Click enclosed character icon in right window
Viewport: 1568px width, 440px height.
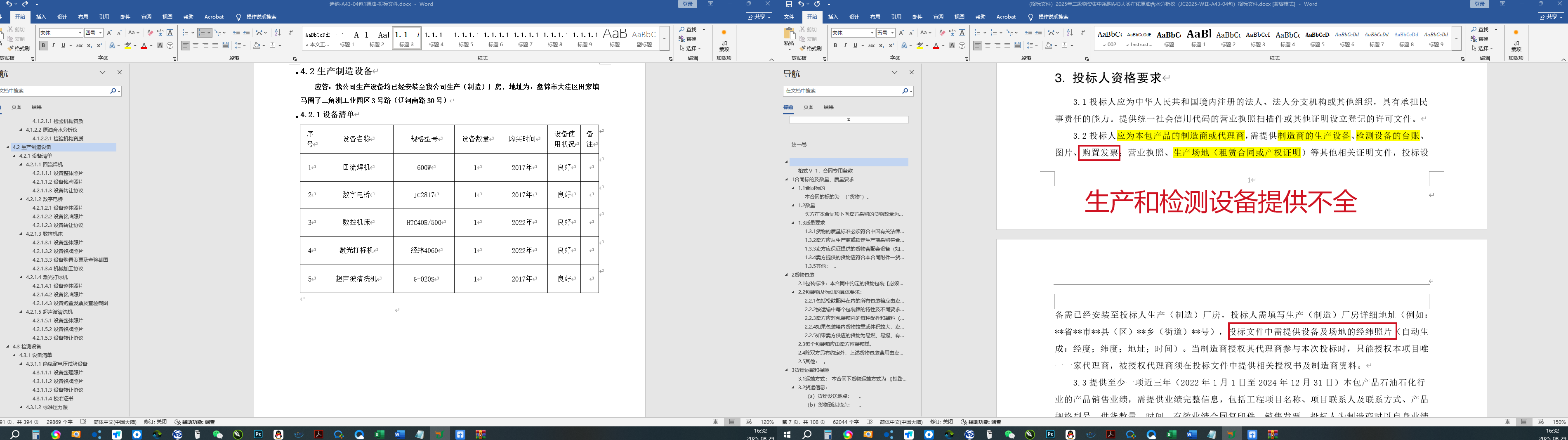(x=962, y=46)
